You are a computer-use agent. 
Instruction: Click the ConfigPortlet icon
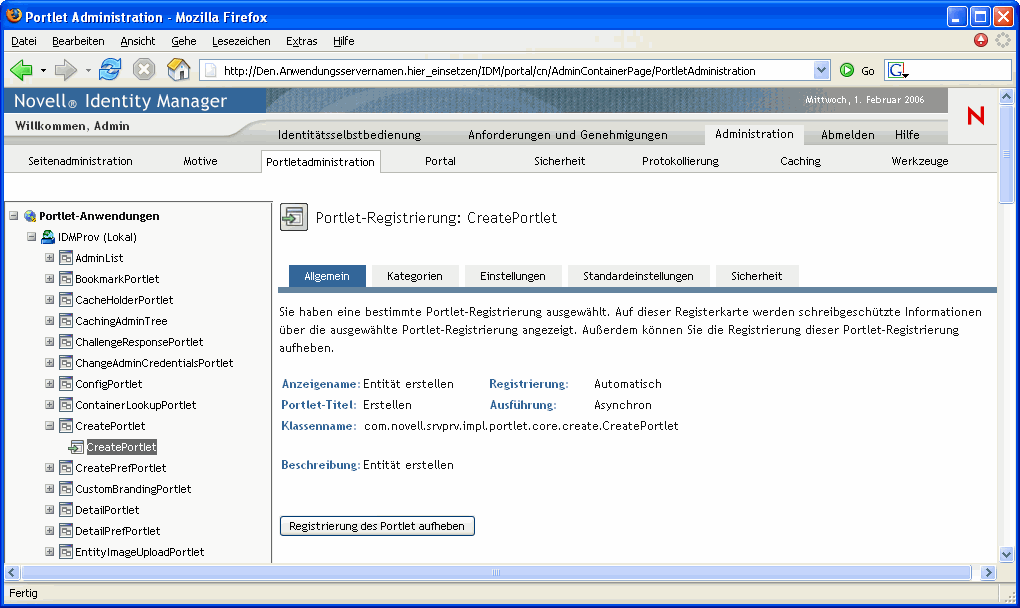tap(66, 384)
